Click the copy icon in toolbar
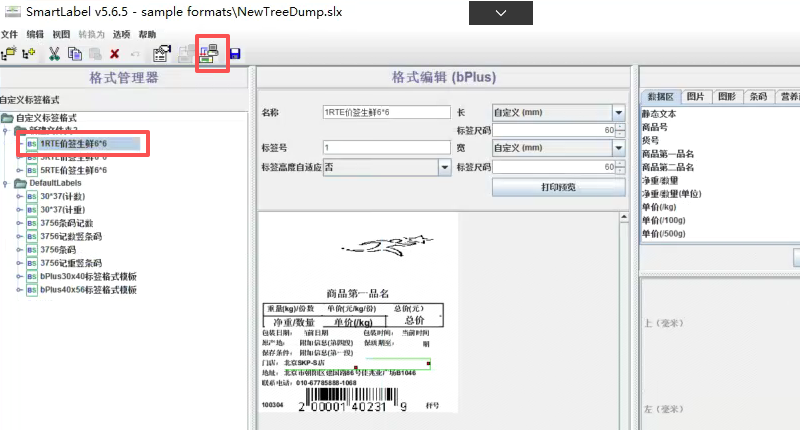800x430 pixels. [x=75, y=53]
